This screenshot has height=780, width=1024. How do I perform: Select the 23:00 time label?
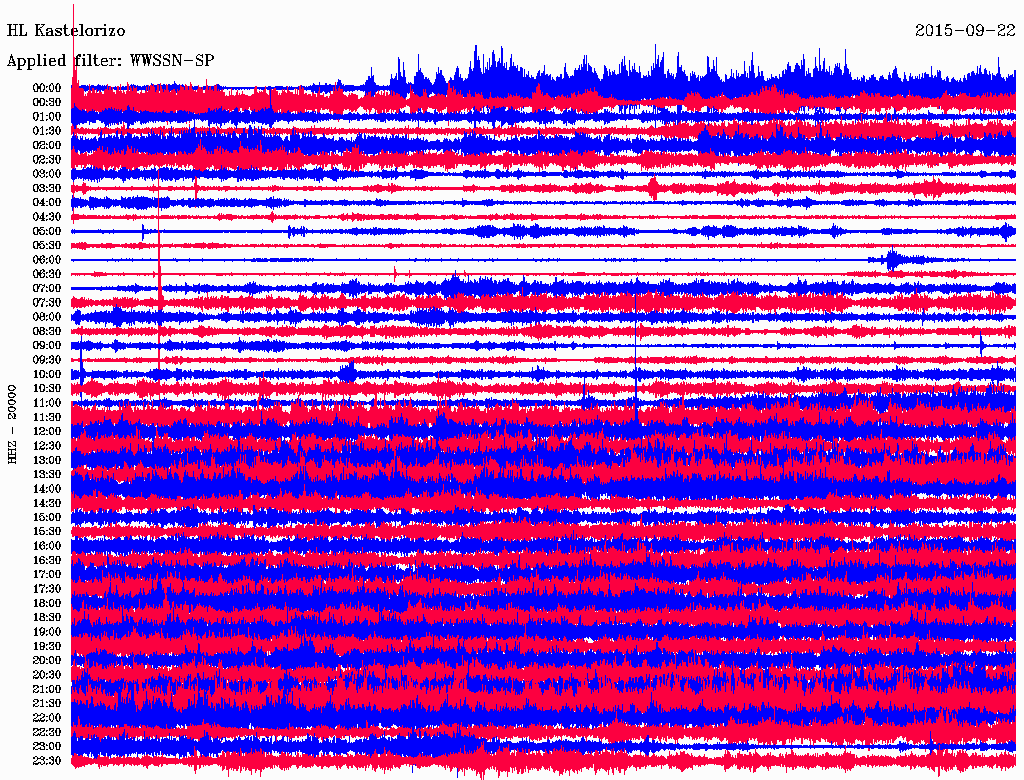point(47,747)
